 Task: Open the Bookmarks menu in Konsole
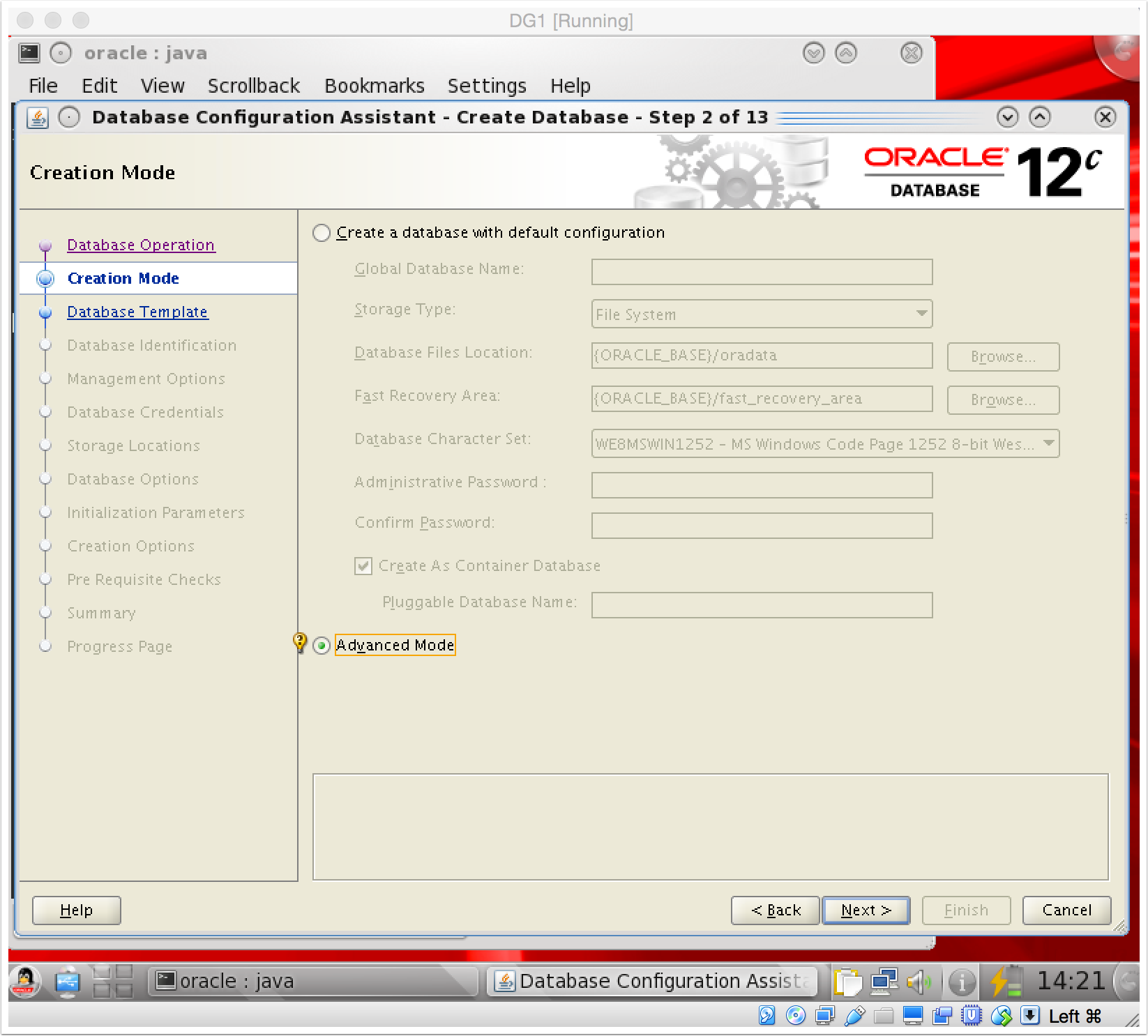(375, 86)
